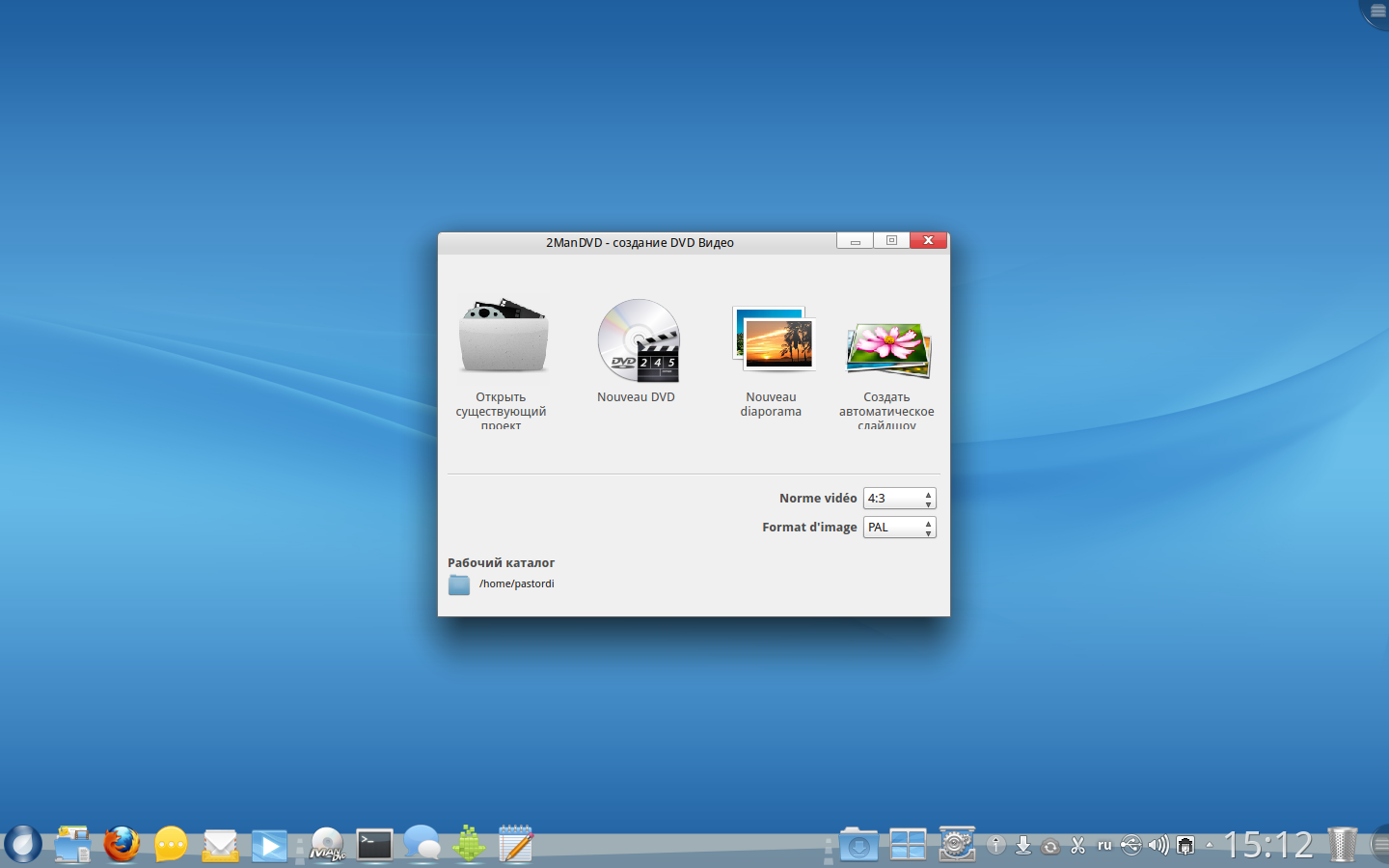Viewport: 1389px width, 868px height.
Task: Open the system settings gear icon
Action: click(957, 844)
